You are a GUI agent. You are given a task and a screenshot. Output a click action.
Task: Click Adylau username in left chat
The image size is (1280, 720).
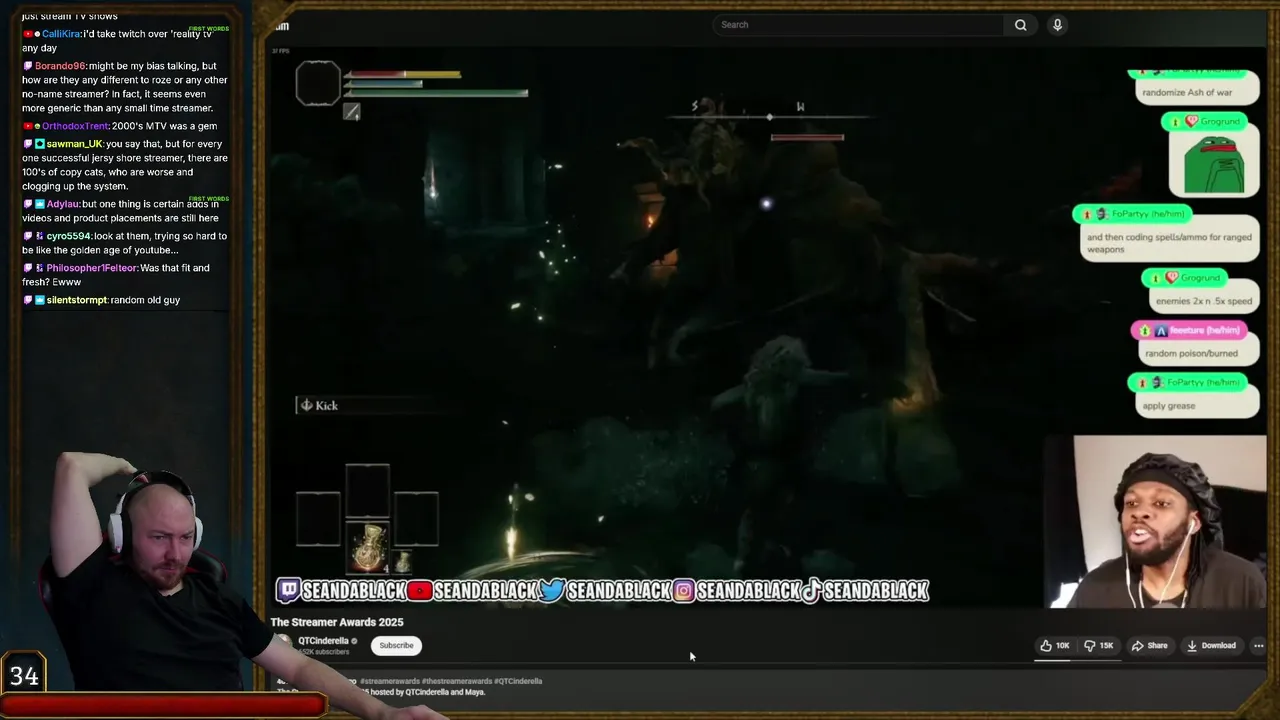point(63,204)
